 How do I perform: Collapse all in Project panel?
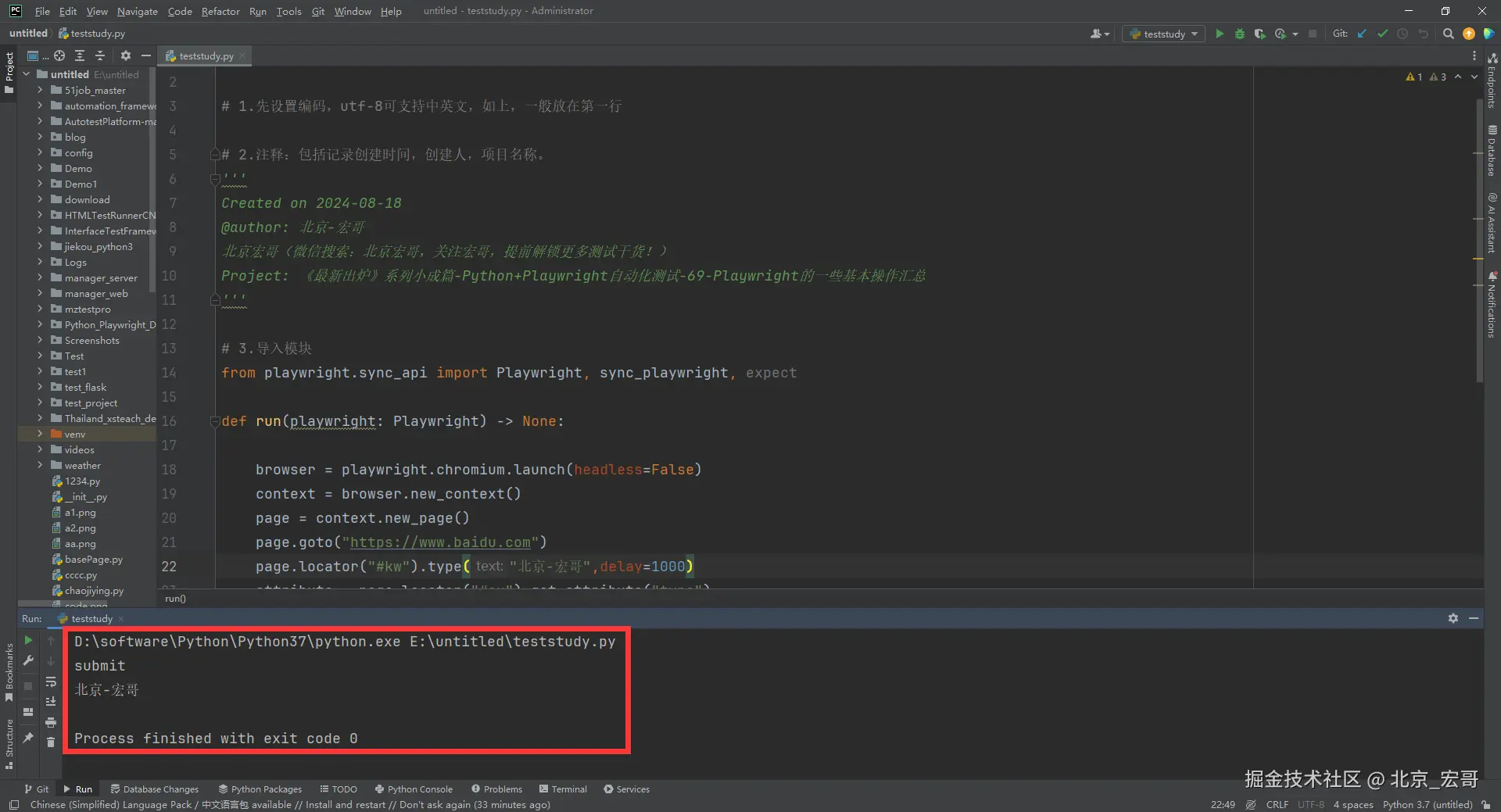point(100,55)
